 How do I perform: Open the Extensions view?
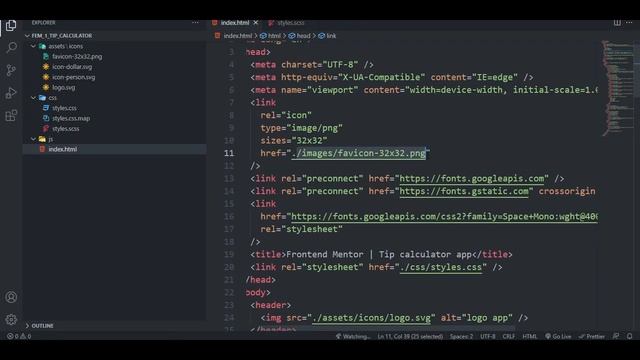pos(11,116)
